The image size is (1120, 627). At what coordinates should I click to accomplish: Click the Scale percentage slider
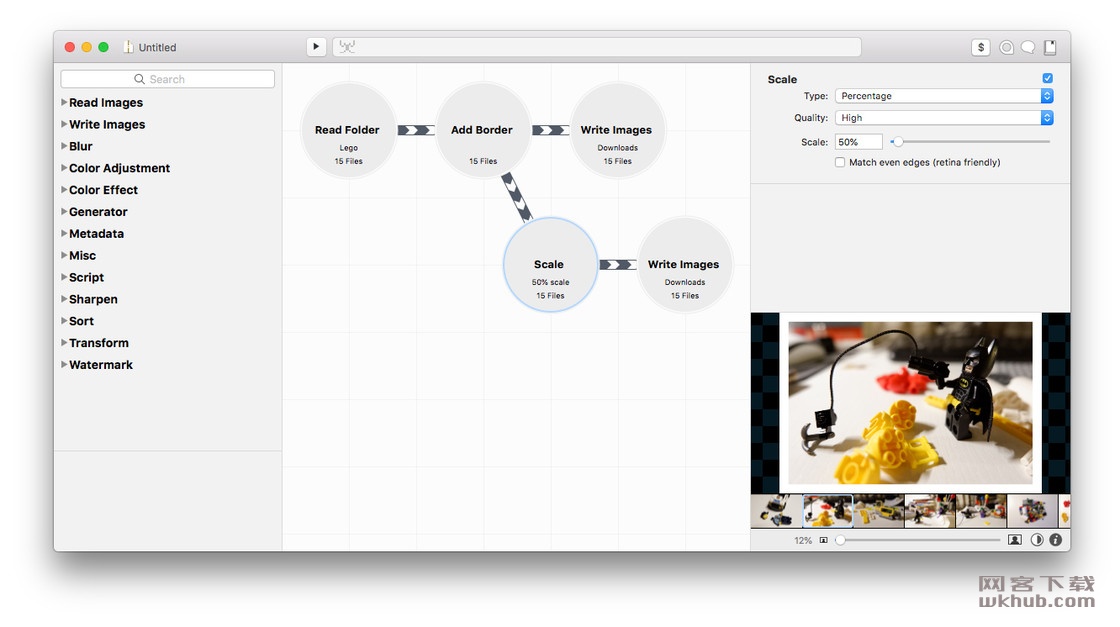click(970, 142)
